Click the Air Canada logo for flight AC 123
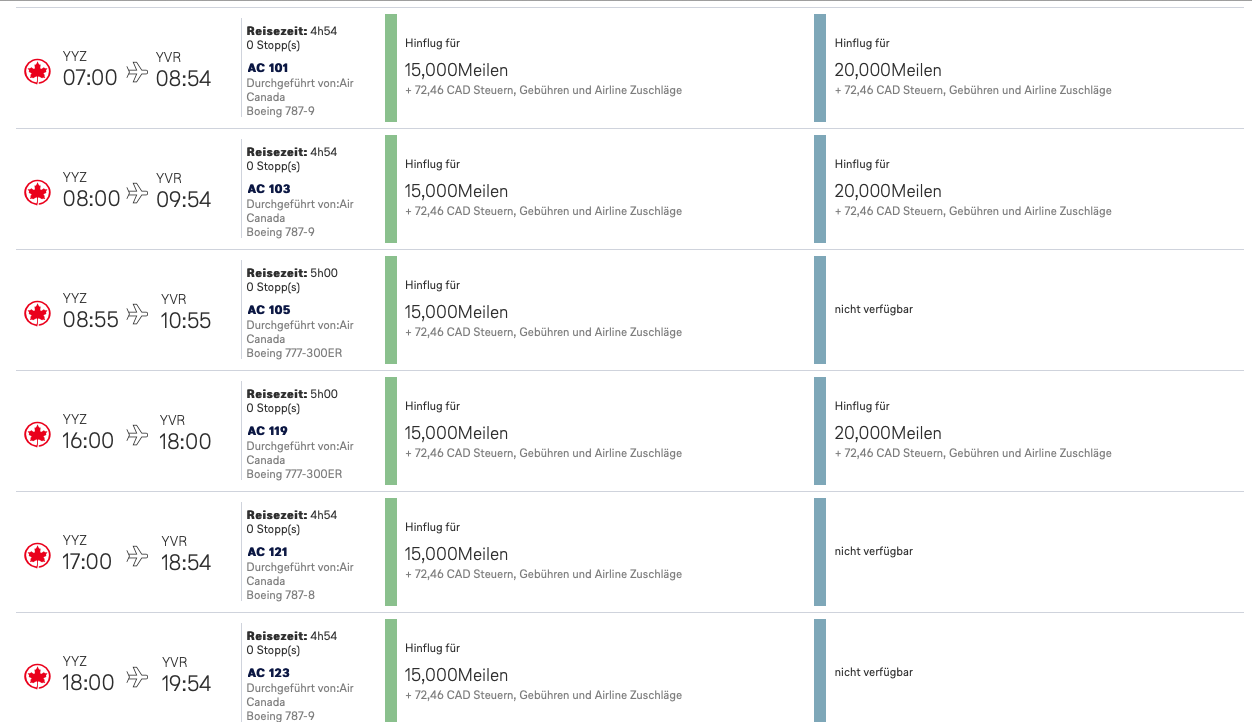Screen dimensions: 1252x722 tap(37, 676)
